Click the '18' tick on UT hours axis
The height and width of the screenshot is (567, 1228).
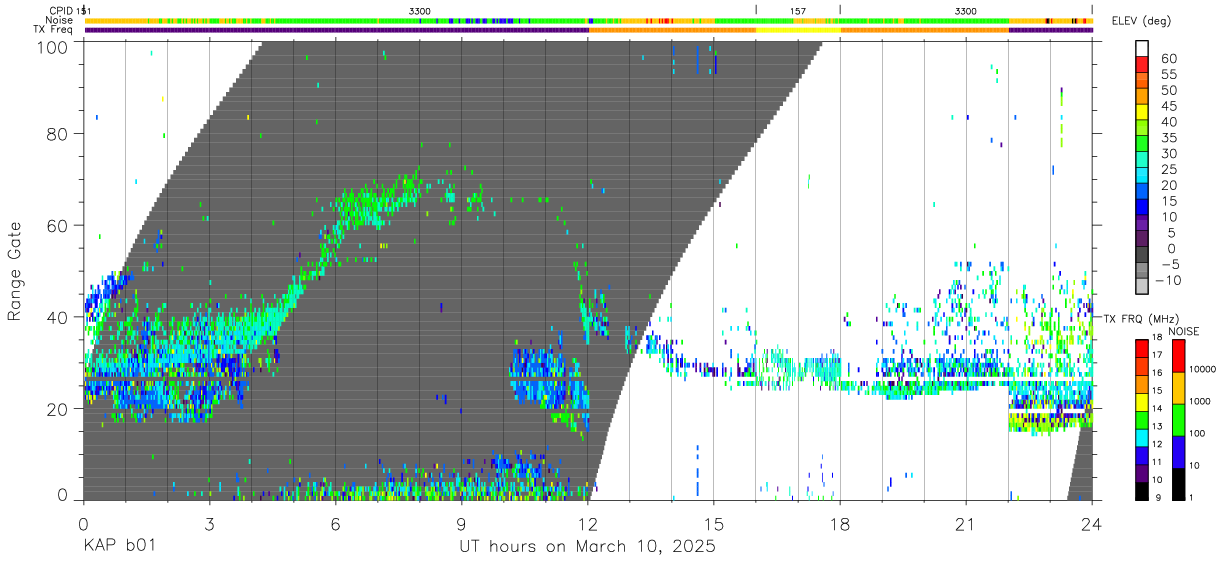click(x=840, y=524)
